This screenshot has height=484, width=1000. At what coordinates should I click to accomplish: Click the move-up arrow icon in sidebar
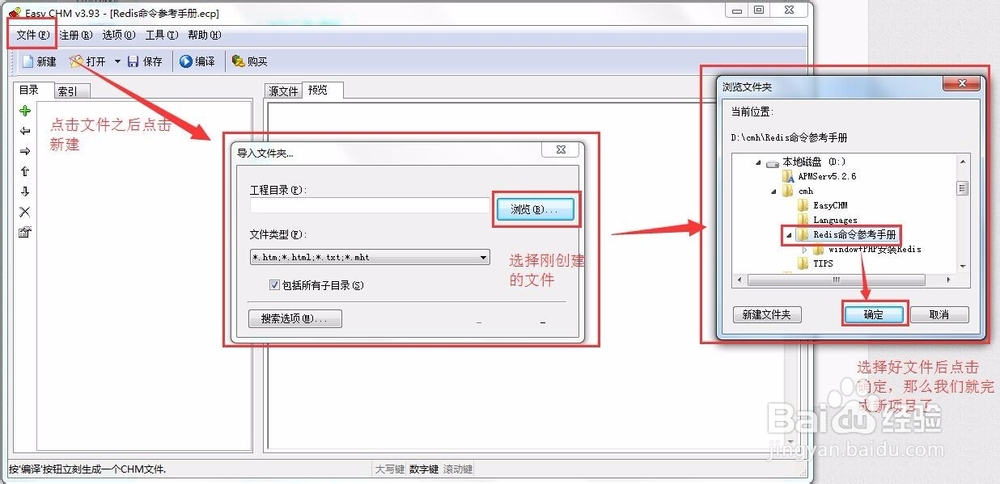tap(25, 171)
